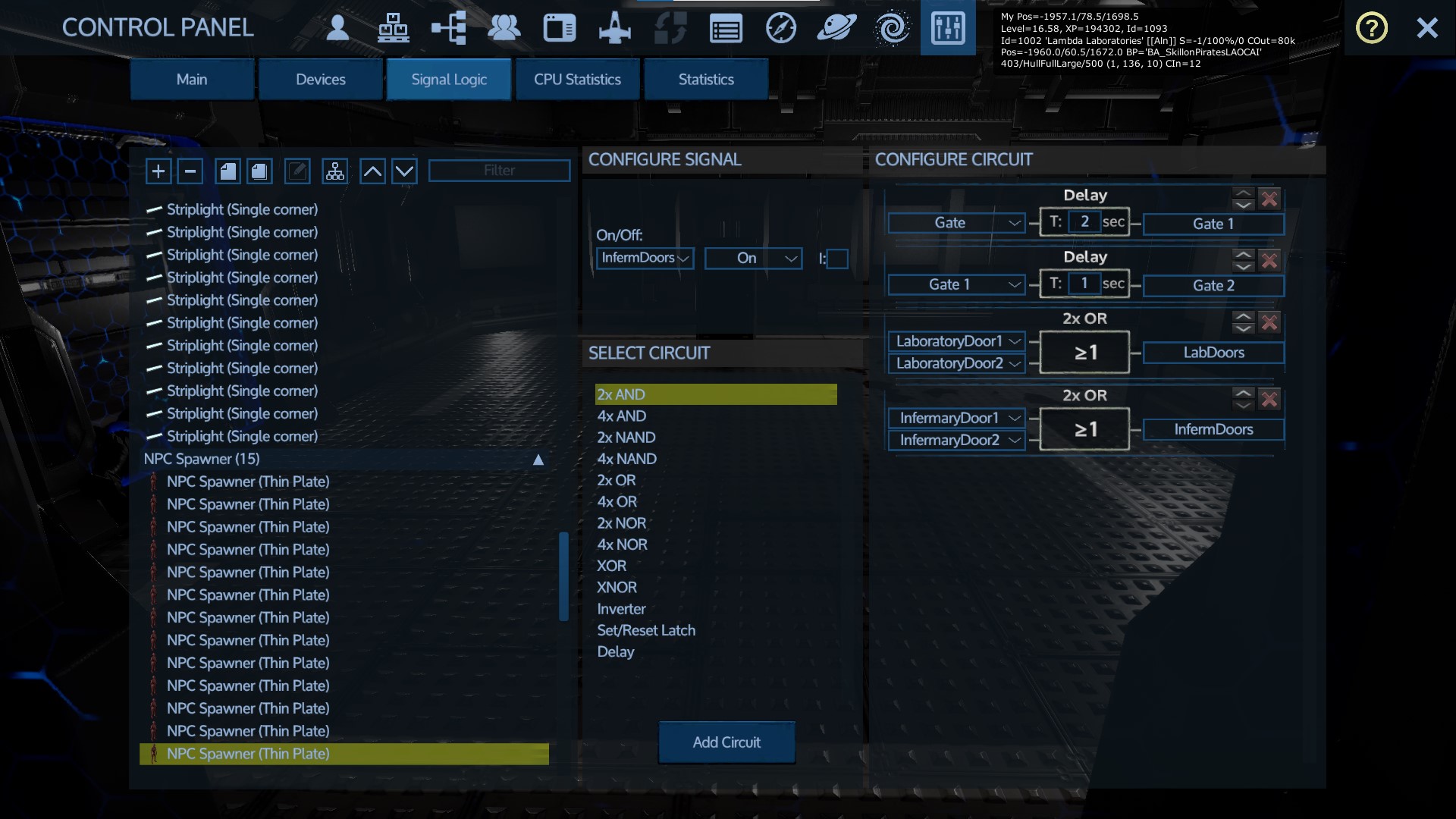The image size is (1456, 819).
Task: Click the Filter input field
Action: click(499, 171)
